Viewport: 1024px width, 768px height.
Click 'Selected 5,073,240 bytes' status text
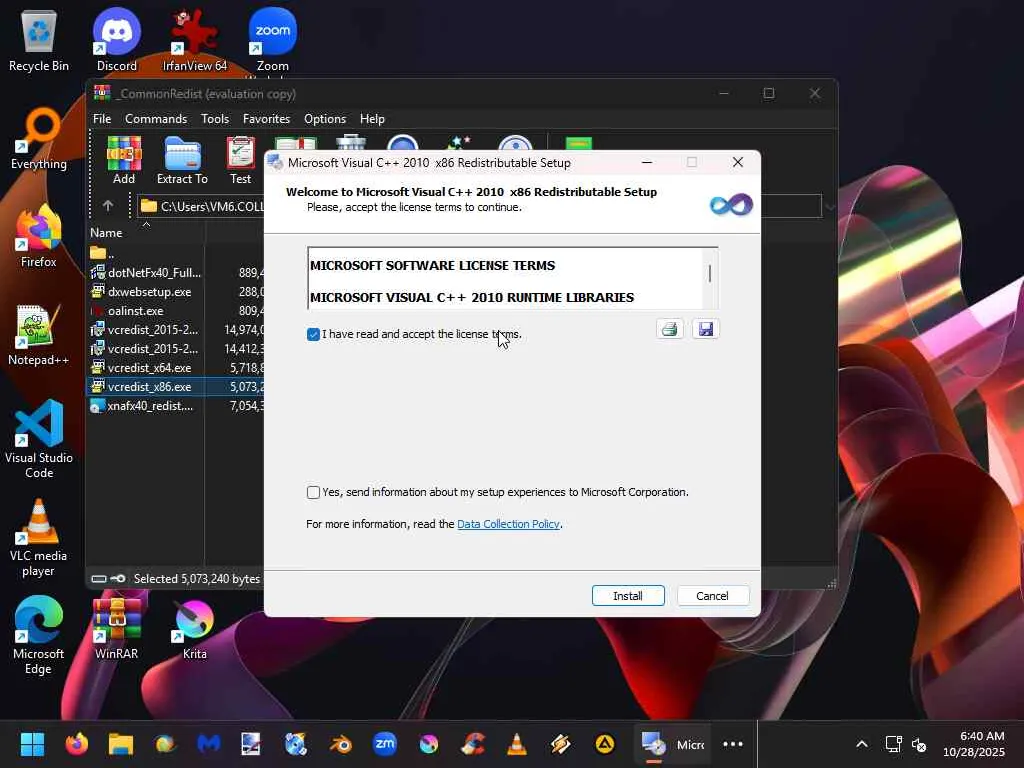197,579
